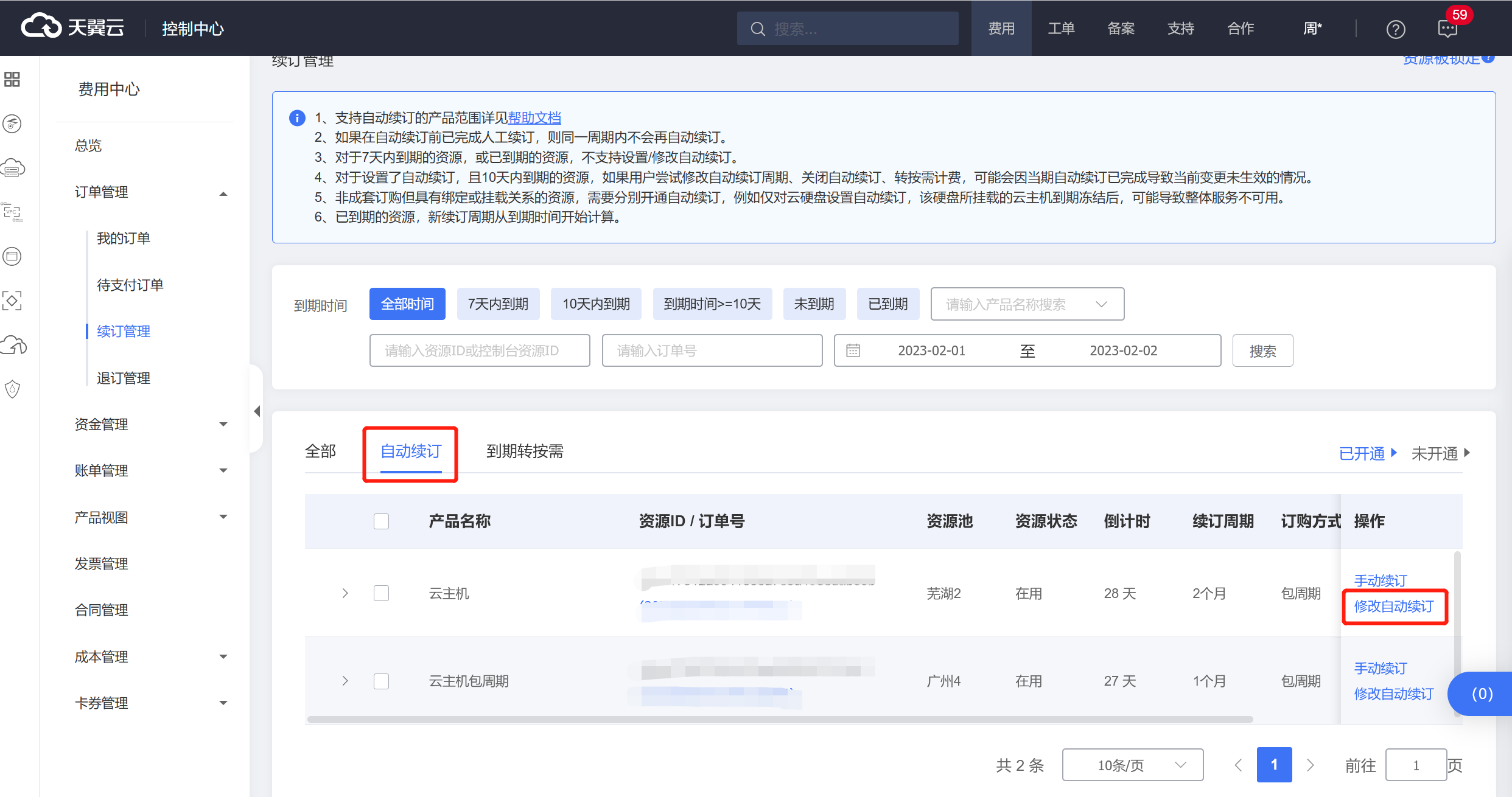The image size is (1512, 797).
Task: Check the 云主机 row checkbox
Action: 381,593
